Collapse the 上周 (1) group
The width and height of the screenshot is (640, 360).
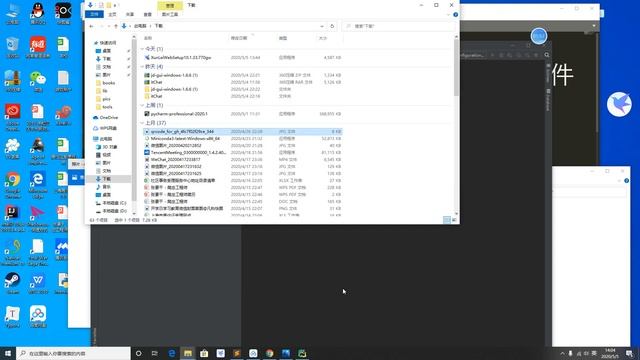[x=142, y=105]
